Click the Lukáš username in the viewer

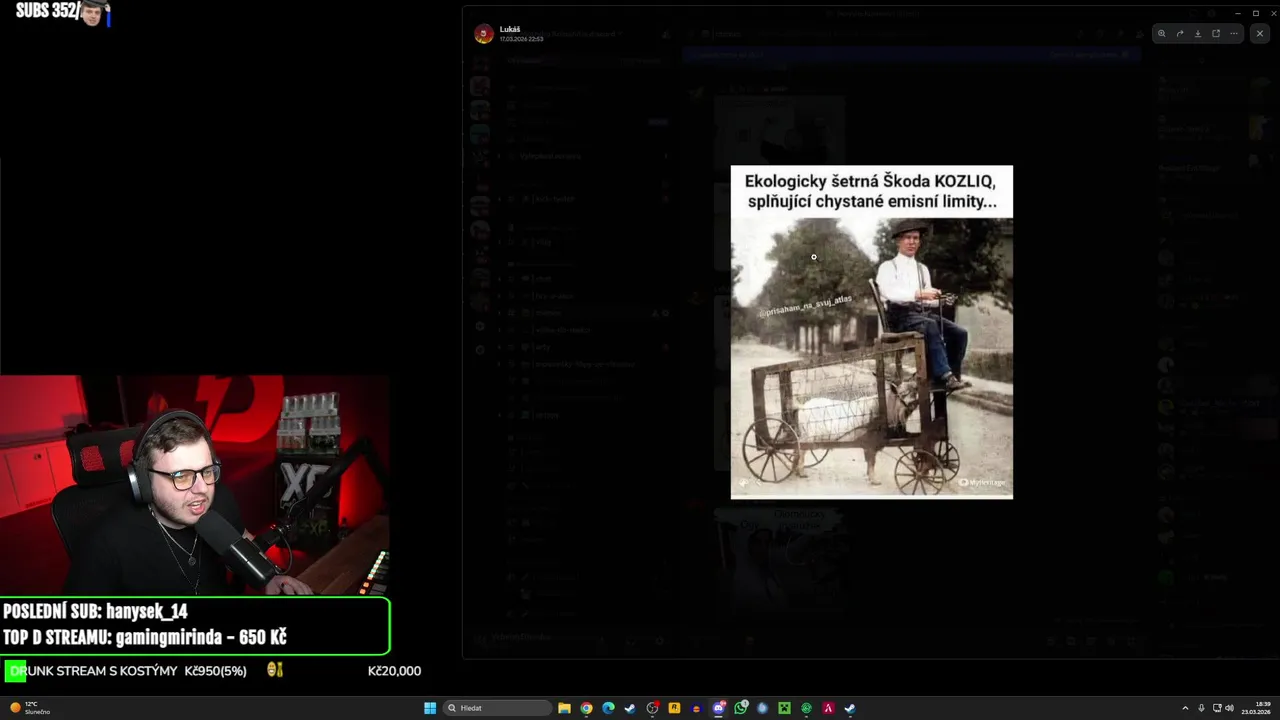(x=510, y=29)
